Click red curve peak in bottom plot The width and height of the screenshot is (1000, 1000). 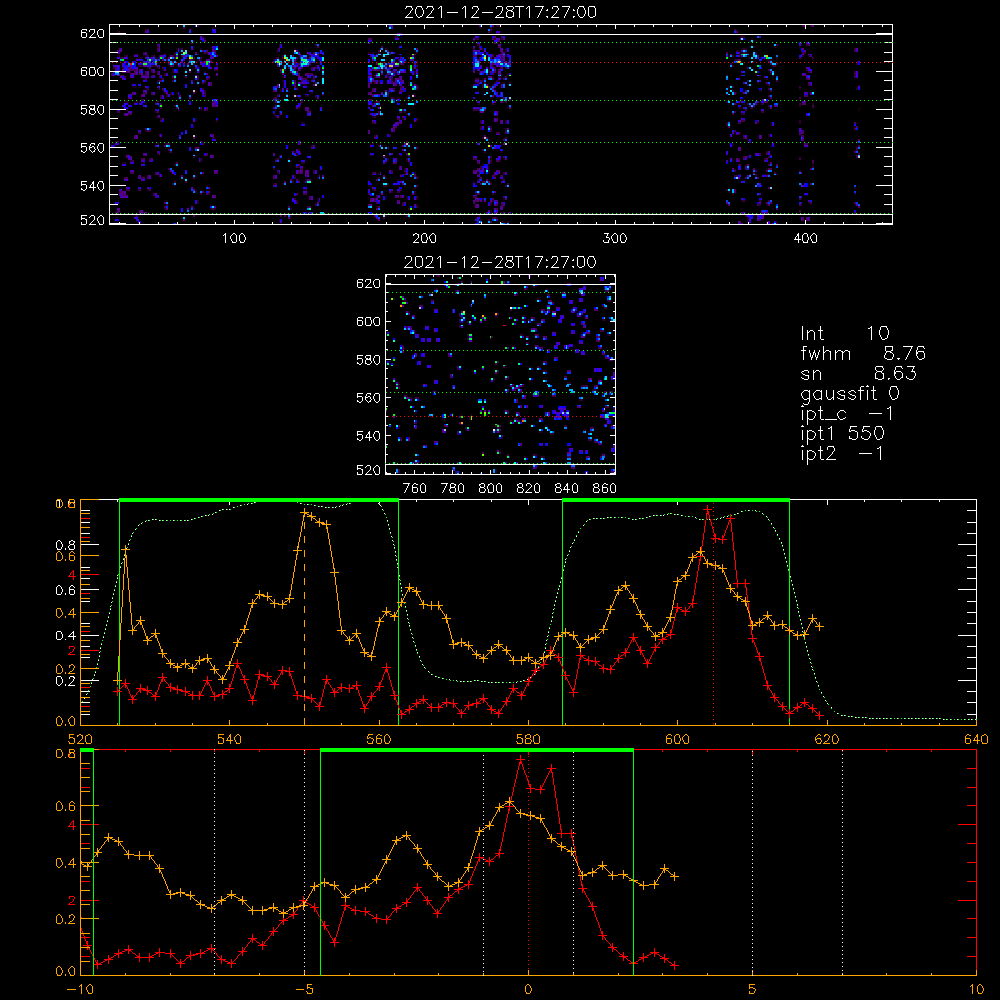(x=521, y=759)
